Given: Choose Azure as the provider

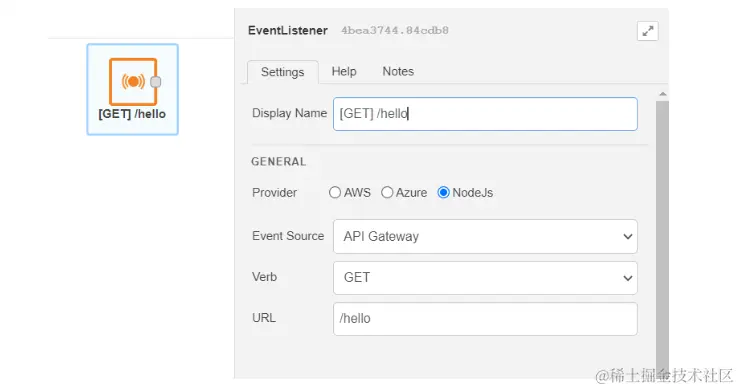Looking at the screenshot, I should point(387,192).
